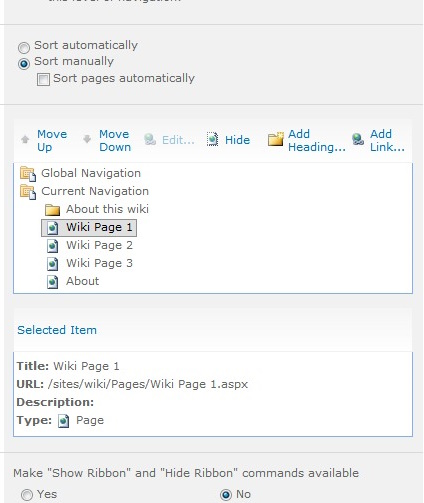This screenshot has height=503, width=424.
Task: Click the Wiki Page 3 page icon
Action: 52,264
